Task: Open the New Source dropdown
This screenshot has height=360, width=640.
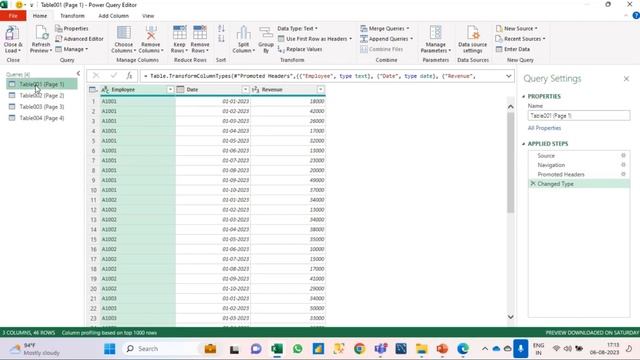Action: pos(516,29)
